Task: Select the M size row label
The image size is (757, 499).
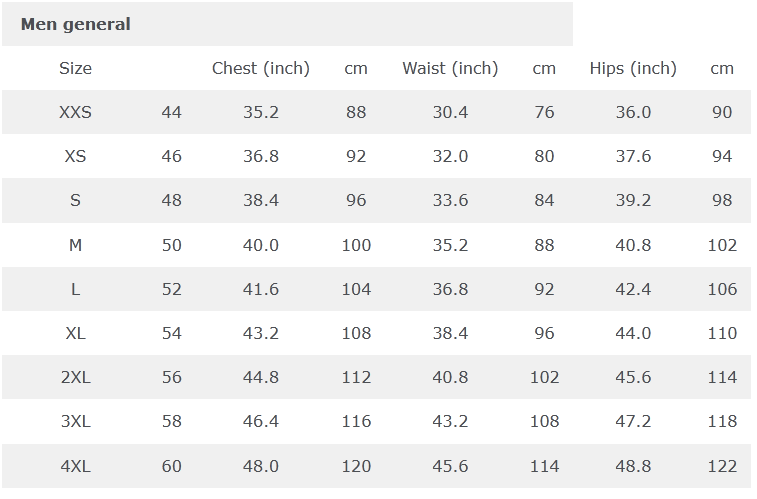Action: (75, 245)
